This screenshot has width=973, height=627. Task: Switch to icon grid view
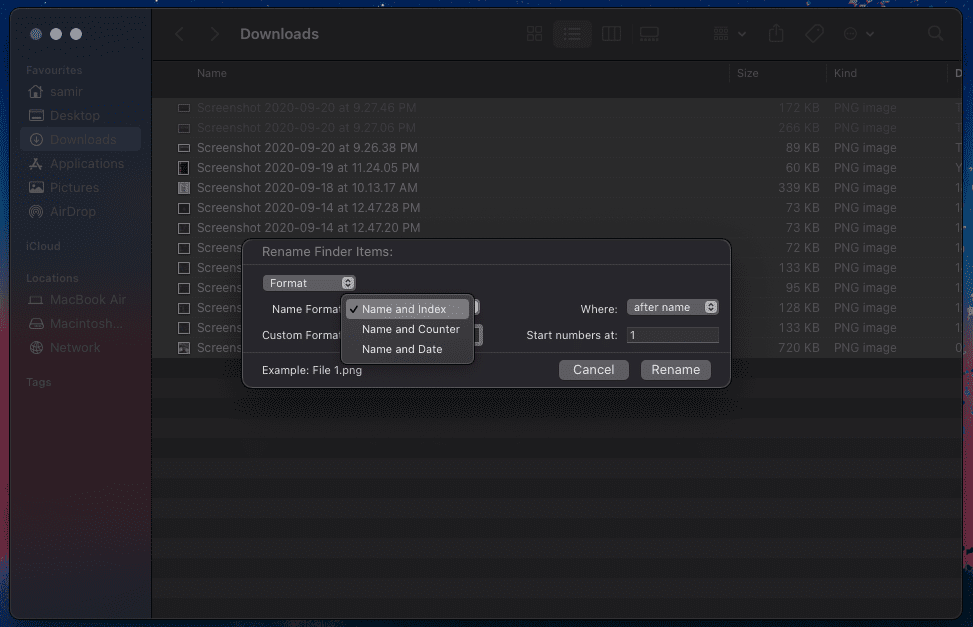click(x=534, y=34)
